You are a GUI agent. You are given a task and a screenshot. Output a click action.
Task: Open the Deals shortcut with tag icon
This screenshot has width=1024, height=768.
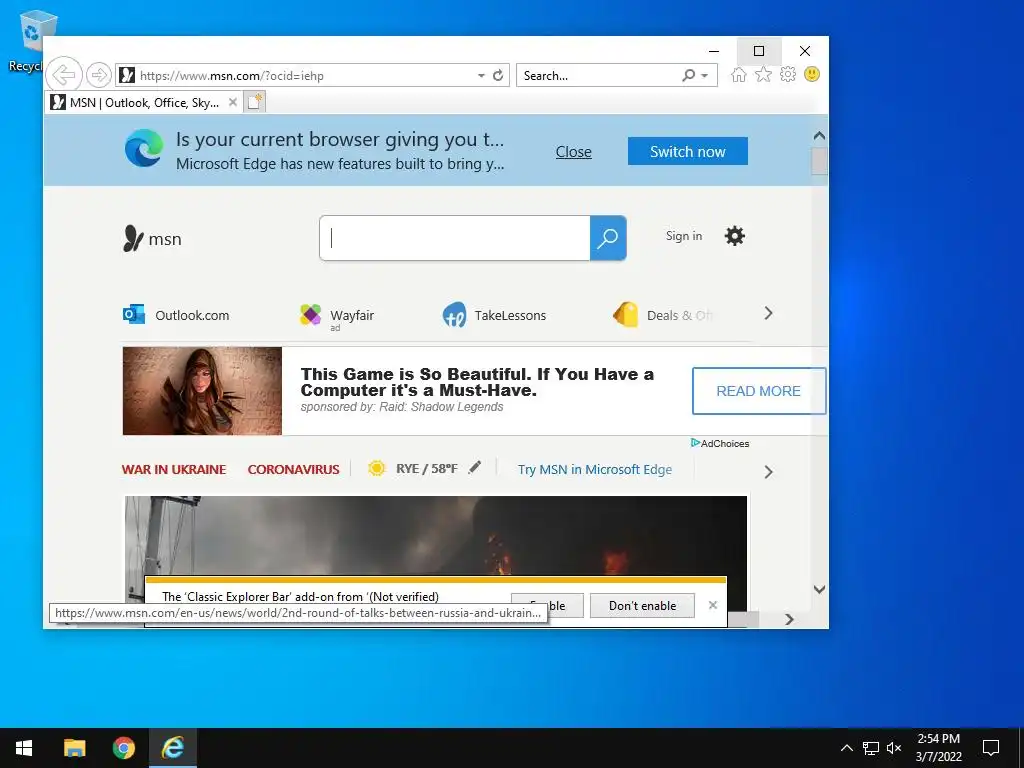click(x=662, y=315)
